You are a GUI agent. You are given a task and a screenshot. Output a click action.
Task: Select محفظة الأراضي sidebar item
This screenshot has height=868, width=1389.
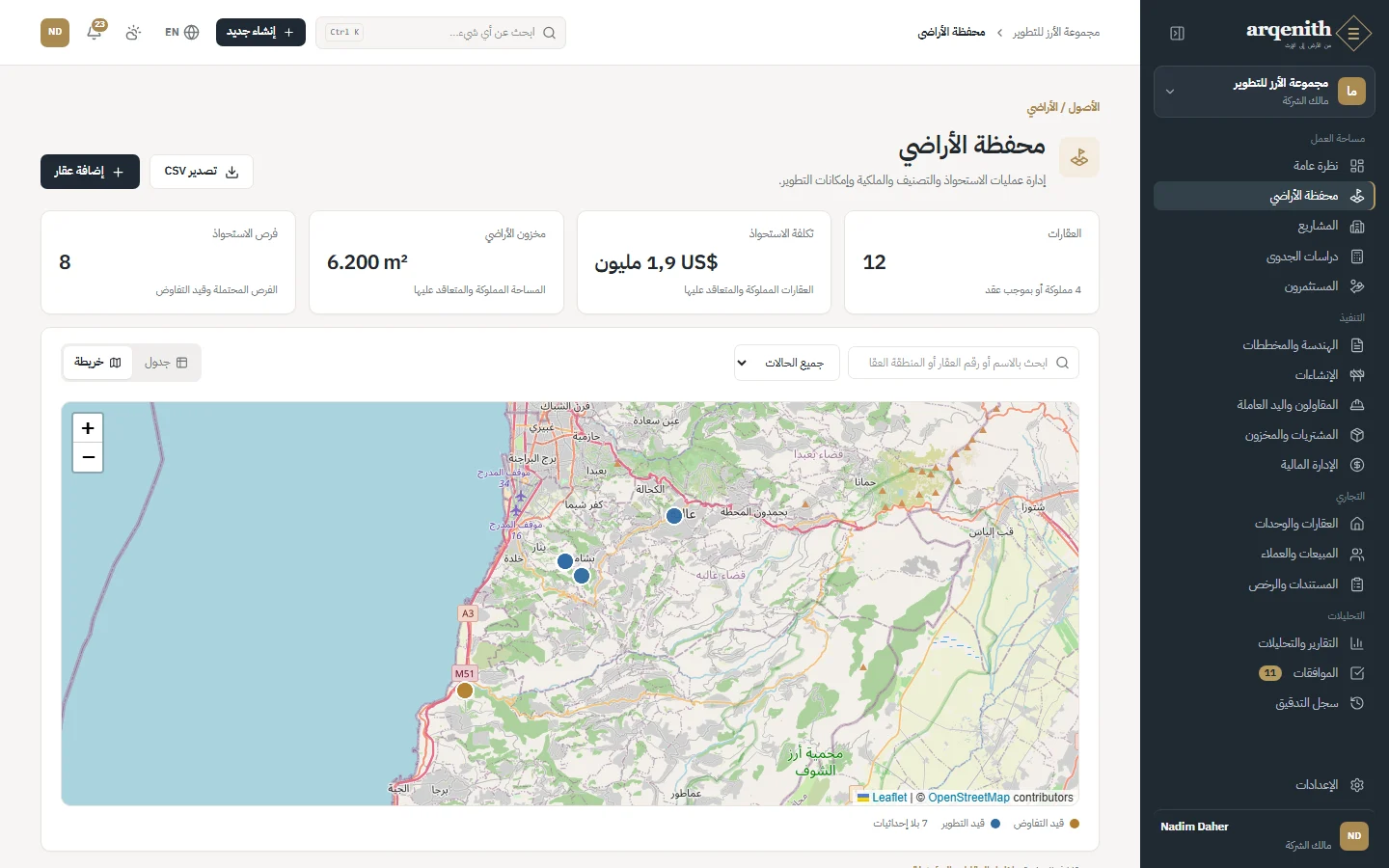click(x=1265, y=196)
